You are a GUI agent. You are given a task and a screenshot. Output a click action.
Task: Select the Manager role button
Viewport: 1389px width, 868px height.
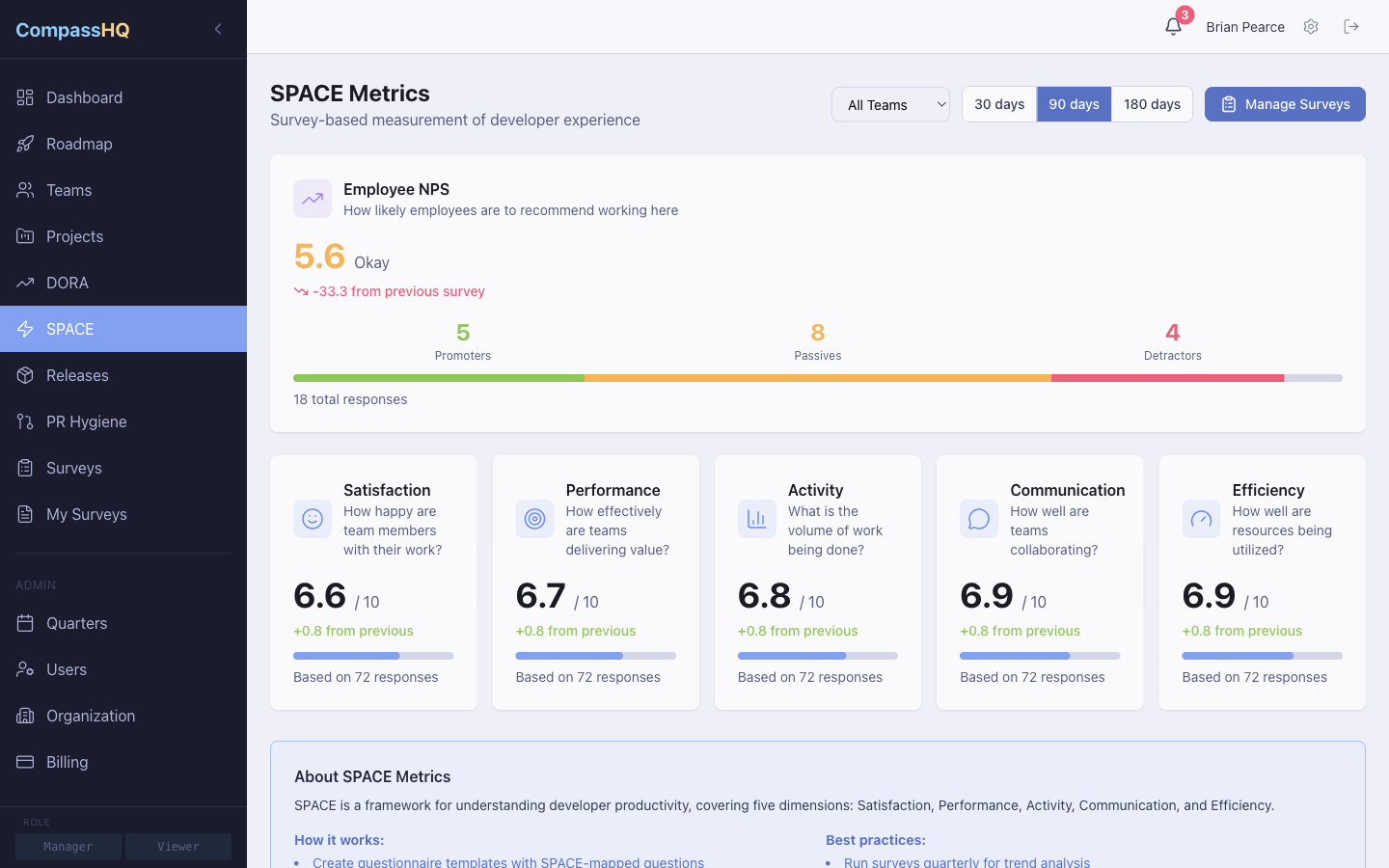point(68,846)
